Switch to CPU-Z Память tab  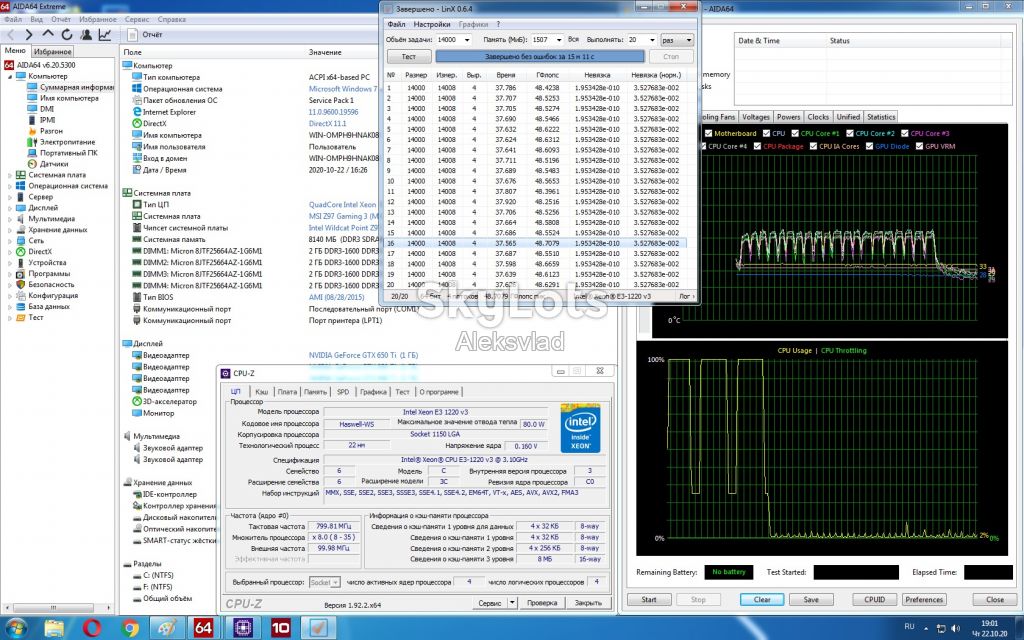click(x=315, y=392)
